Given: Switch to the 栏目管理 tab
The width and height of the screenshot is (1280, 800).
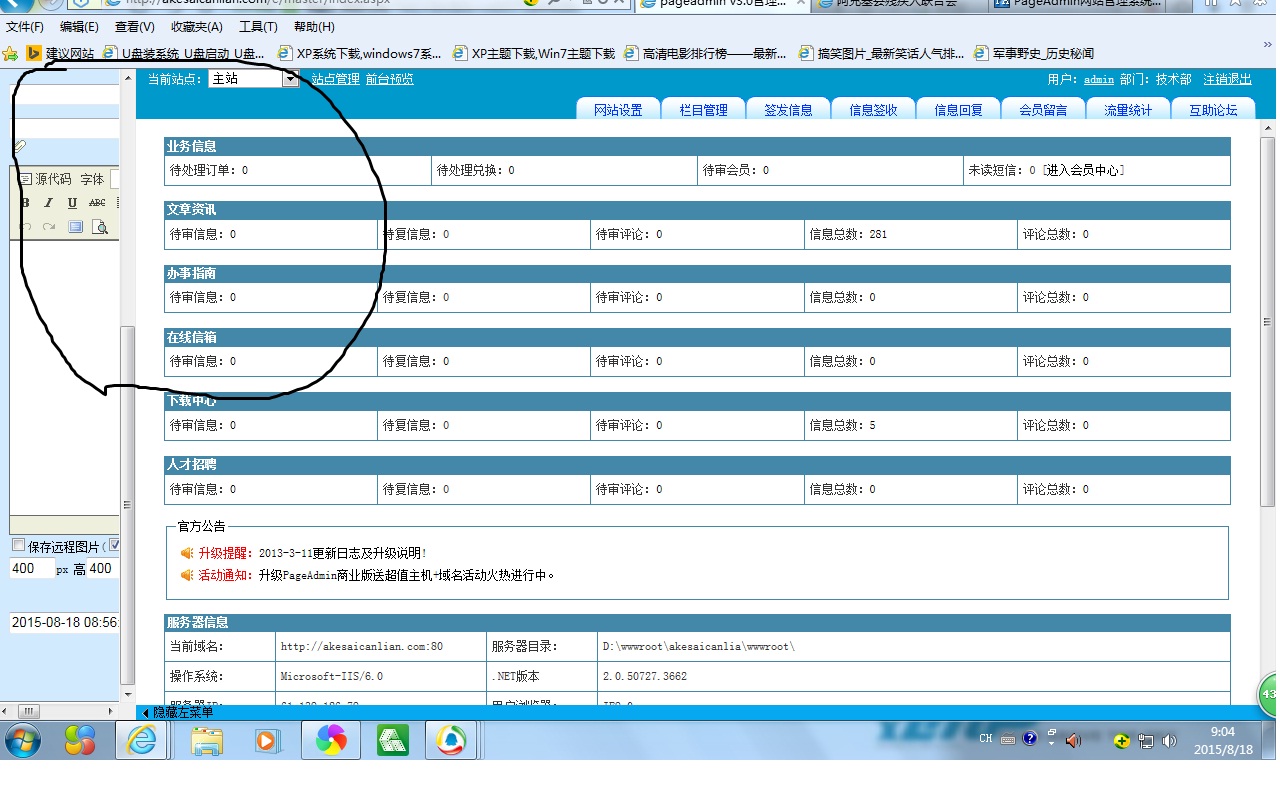Looking at the screenshot, I should (x=703, y=110).
